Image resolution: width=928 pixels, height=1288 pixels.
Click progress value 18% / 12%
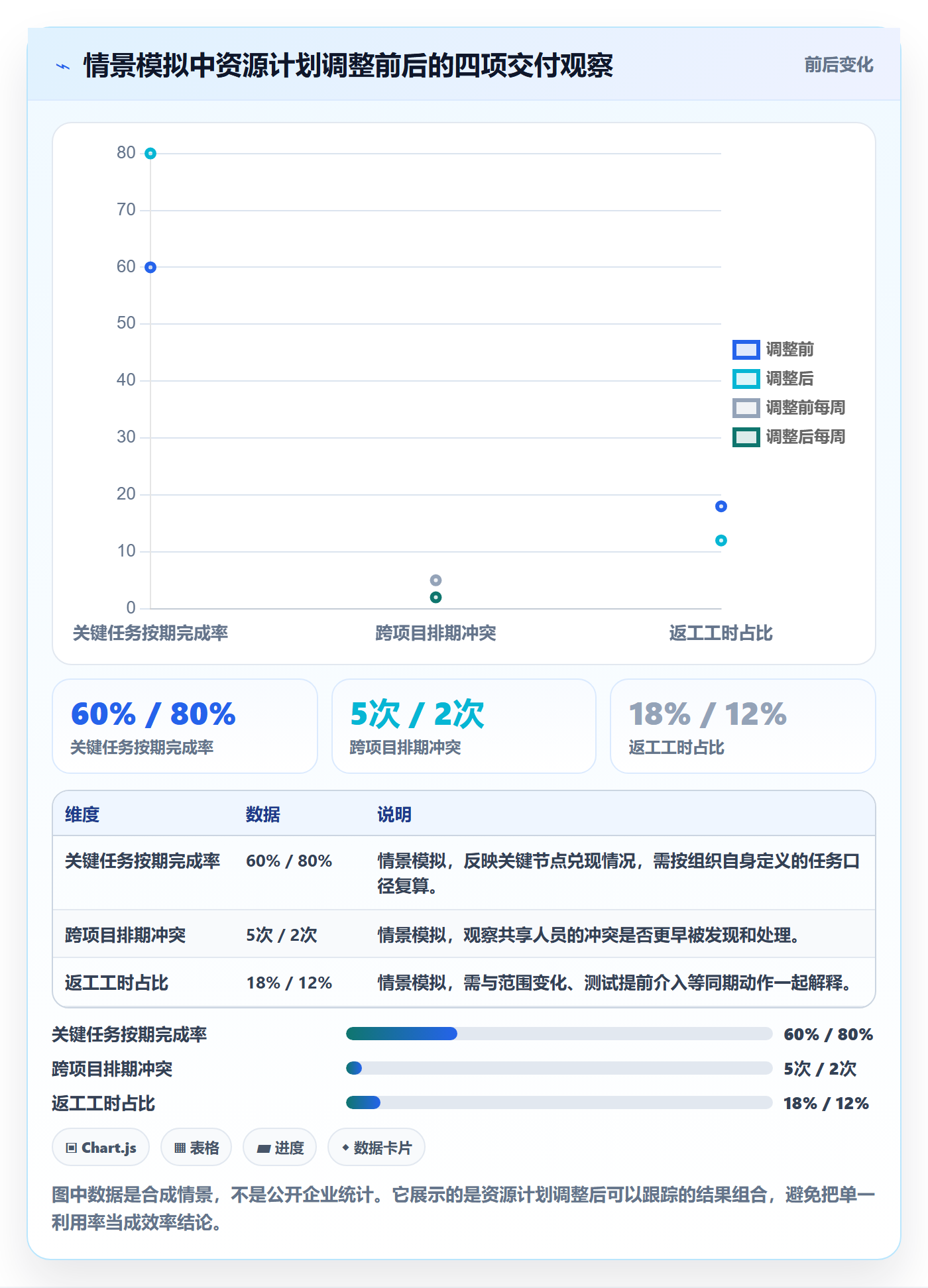827,1103
